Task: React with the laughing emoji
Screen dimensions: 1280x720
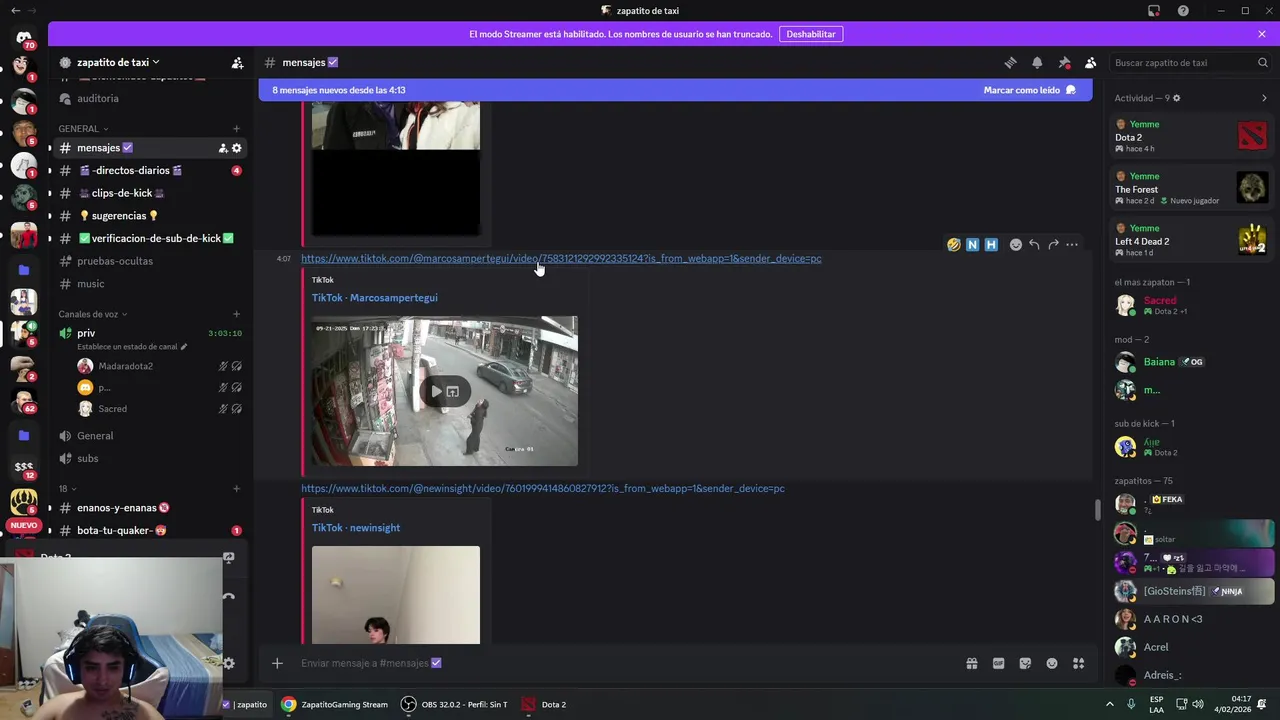Action: [x=954, y=244]
